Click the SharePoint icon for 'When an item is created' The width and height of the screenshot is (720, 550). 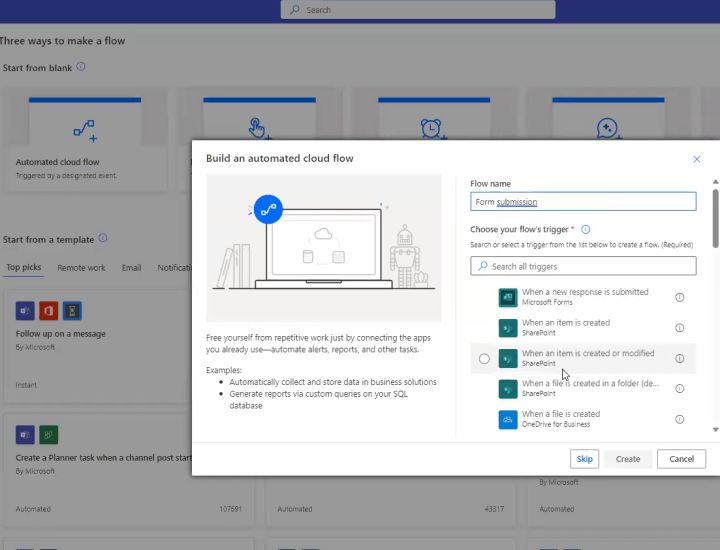click(508, 328)
